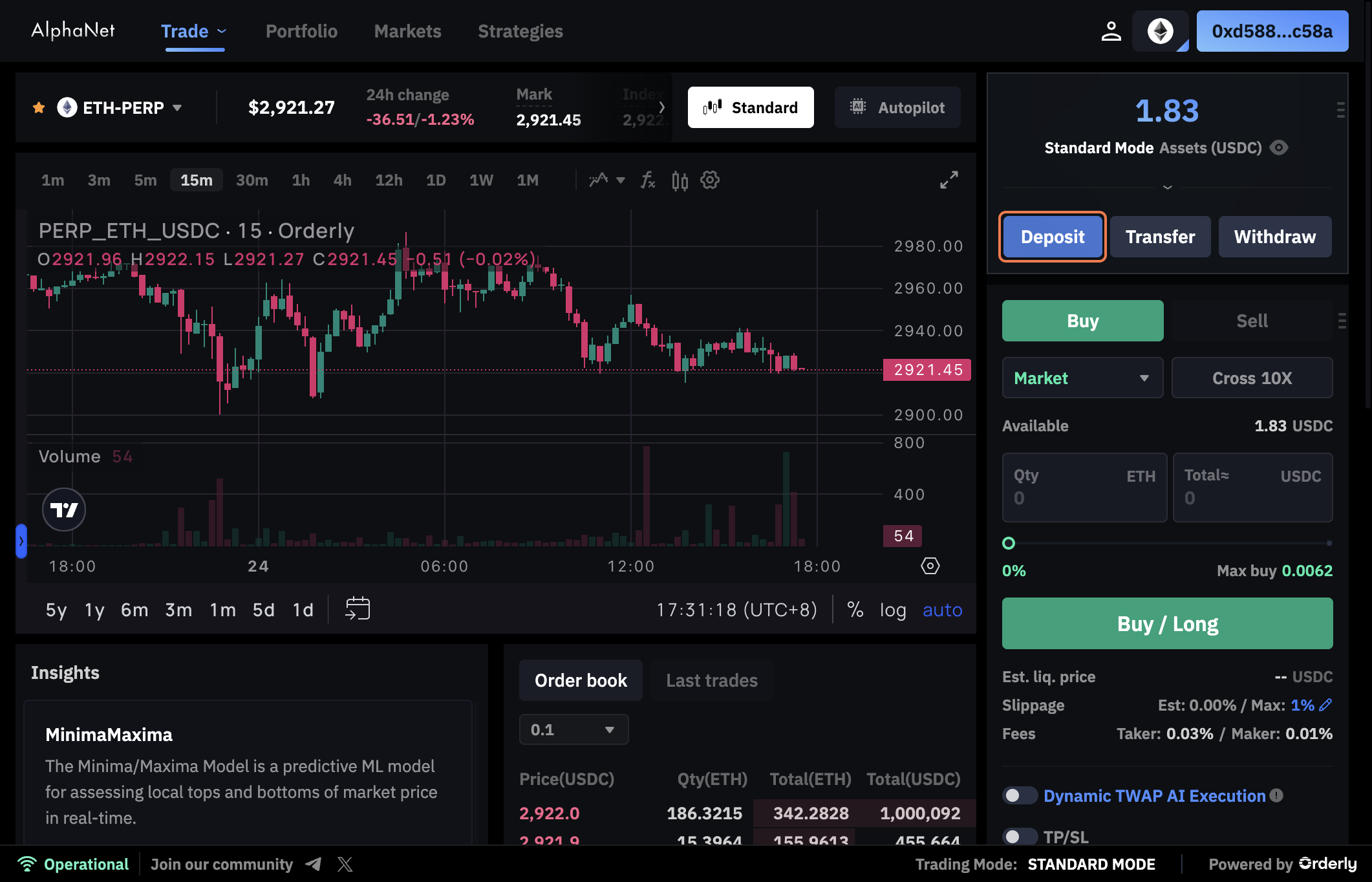Image resolution: width=1372 pixels, height=882 pixels.
Task: Enable Dynamic TWAP AI Execution toggle
Action: pyautogui.click(x=1020, y=795)
